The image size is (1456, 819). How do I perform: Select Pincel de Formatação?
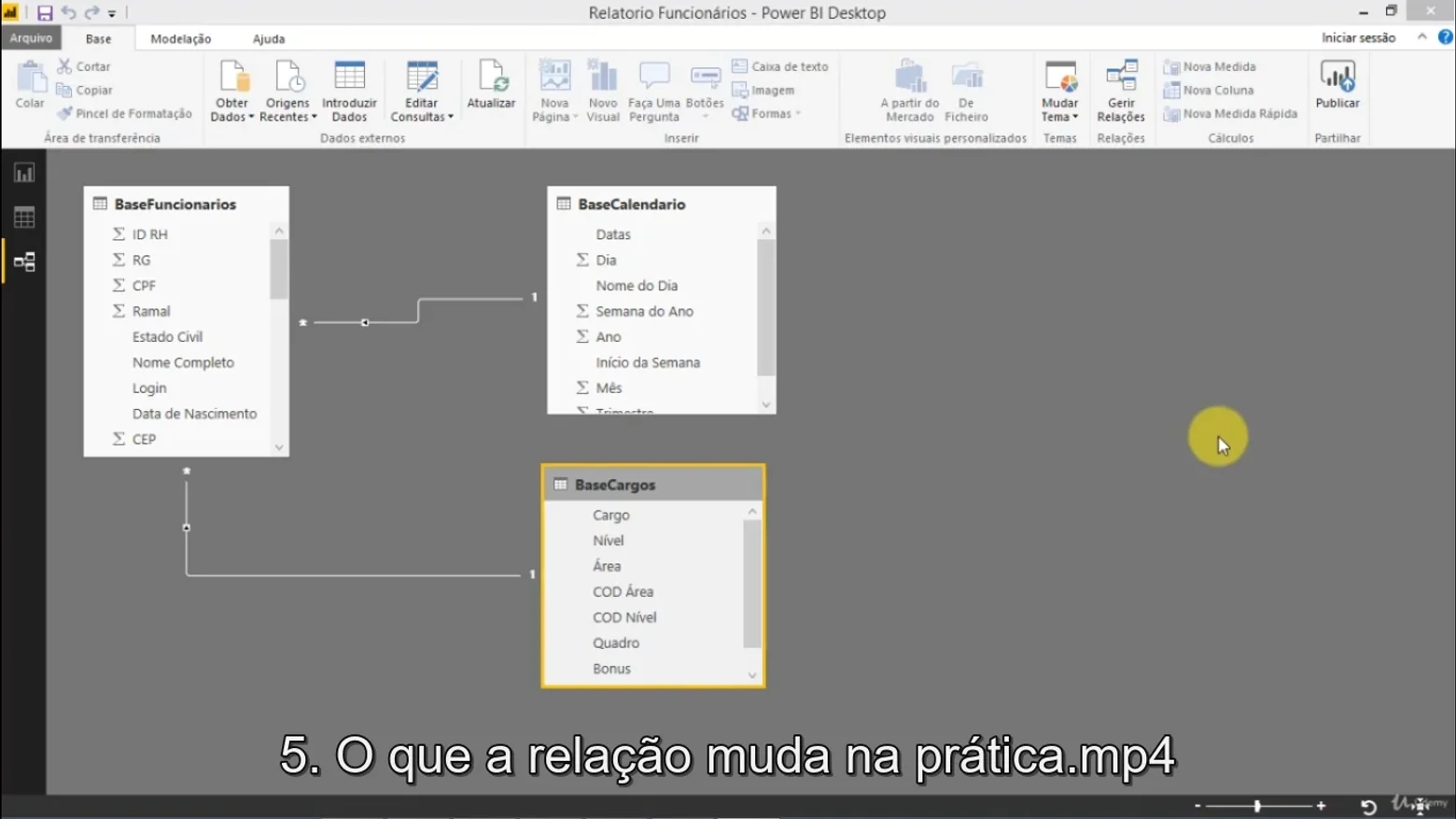124,113
